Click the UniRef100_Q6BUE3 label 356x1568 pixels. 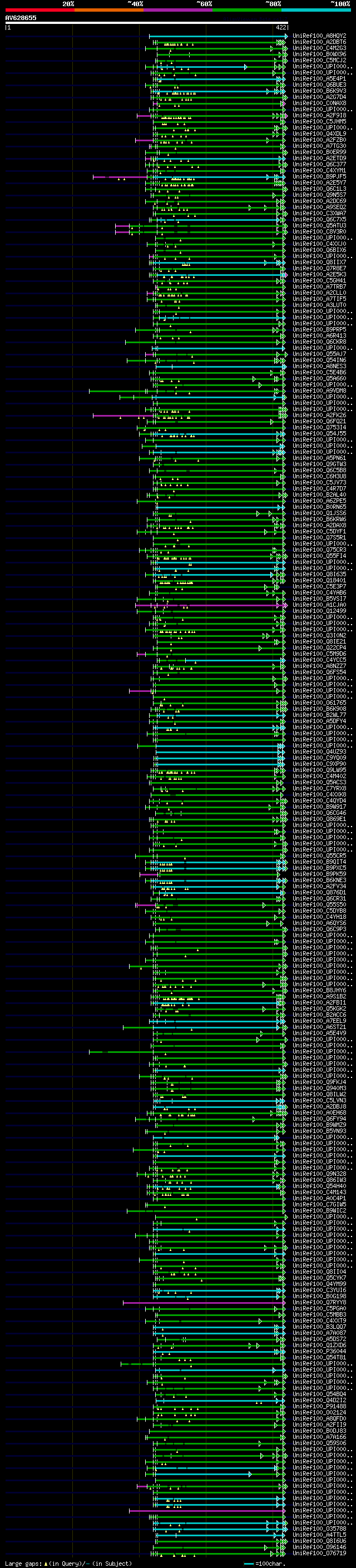tap(319, 85)
